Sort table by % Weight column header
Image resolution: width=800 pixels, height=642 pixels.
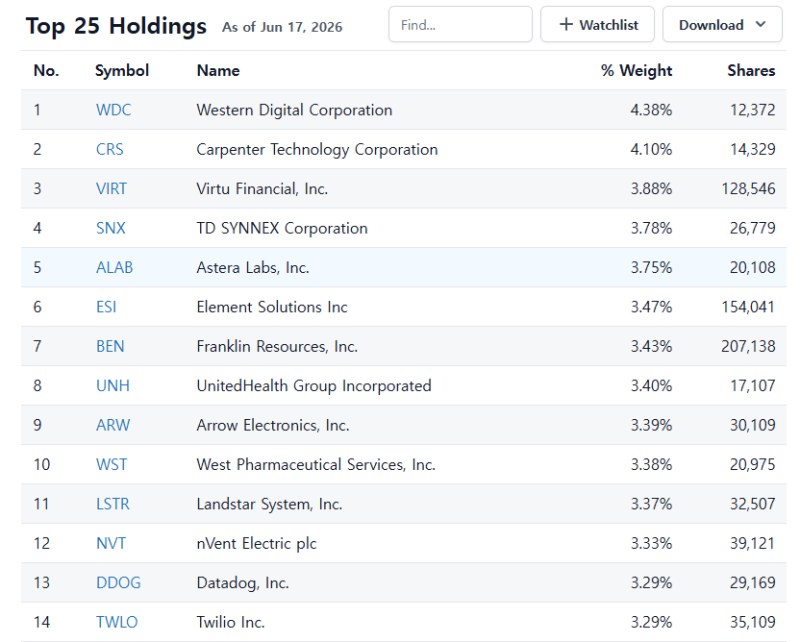pos(636,70)
